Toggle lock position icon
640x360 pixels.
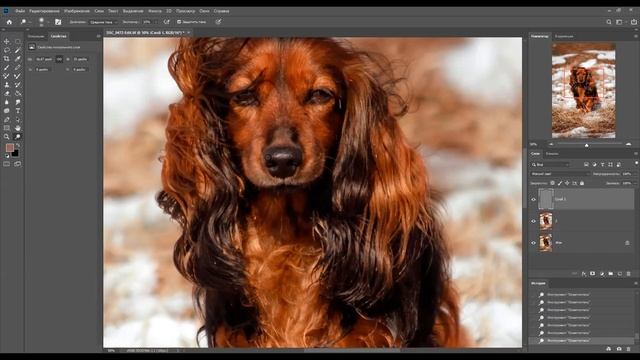567,183
